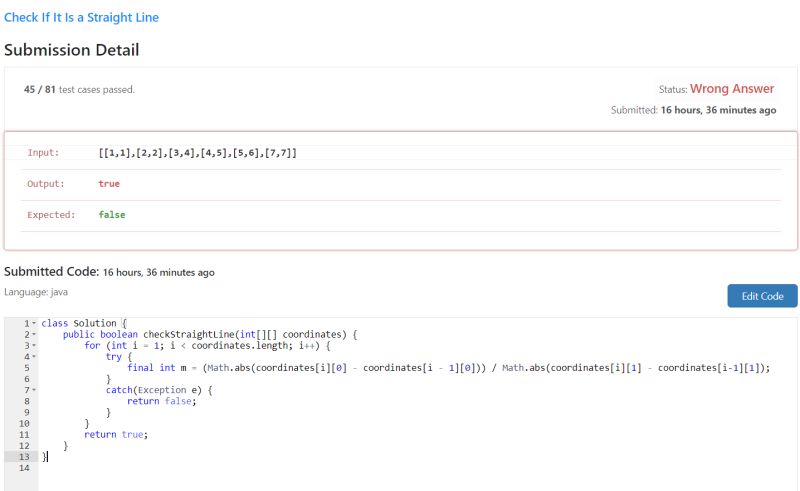Click the Submission Detail heading

pyautogui.click(x=72, y=50)
